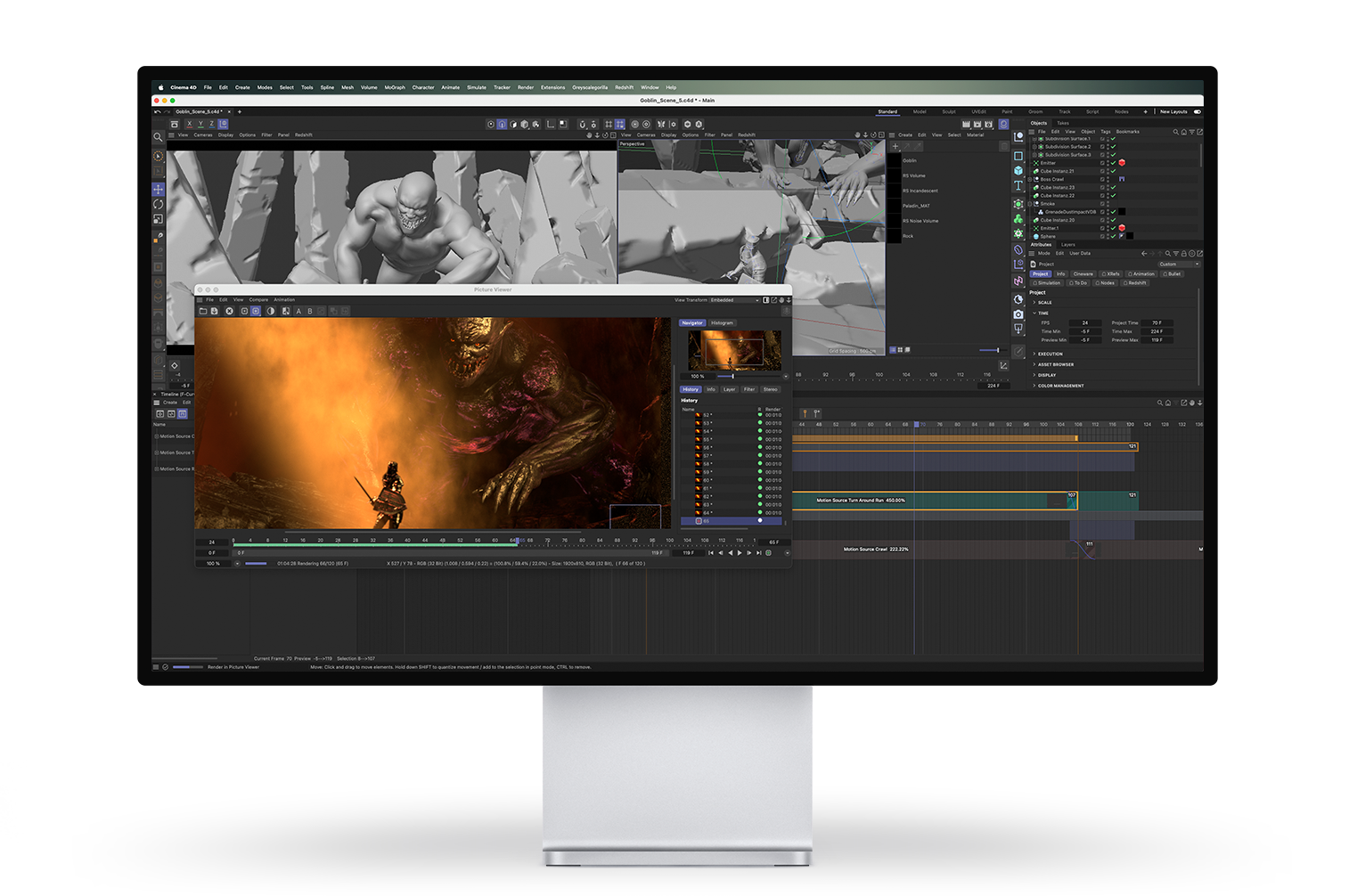Viewport: 1349px width, 896px height.
Task: Open the Custom dropdown in Attributes
Action: pos(1179,265)
